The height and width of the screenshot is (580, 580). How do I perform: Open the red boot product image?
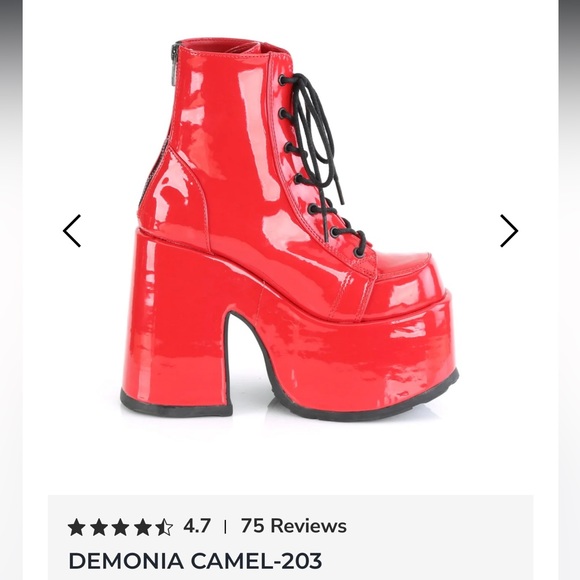(290, 229)
